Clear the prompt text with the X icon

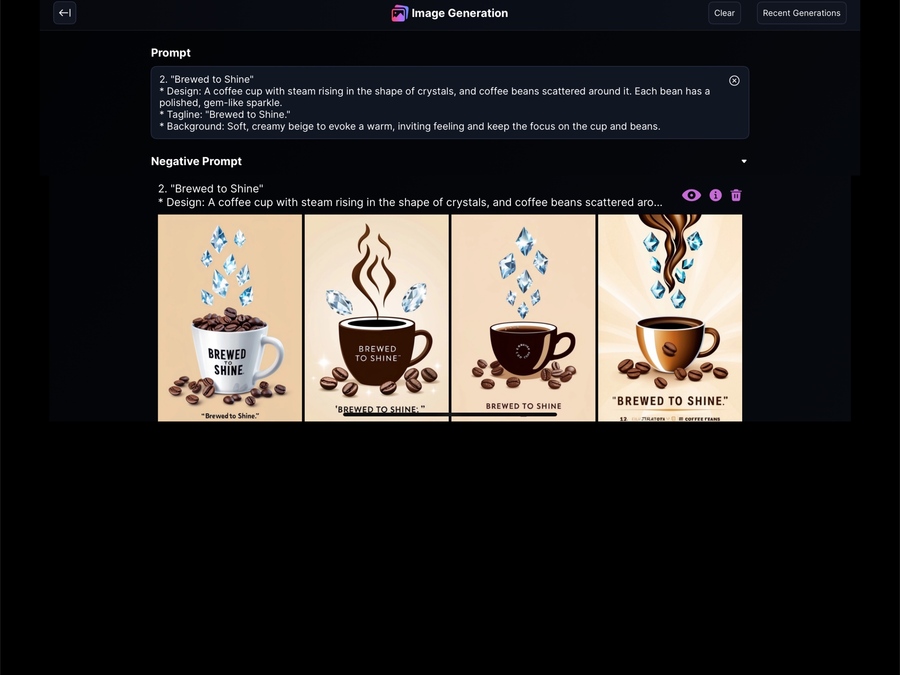(x=734, y=80)
